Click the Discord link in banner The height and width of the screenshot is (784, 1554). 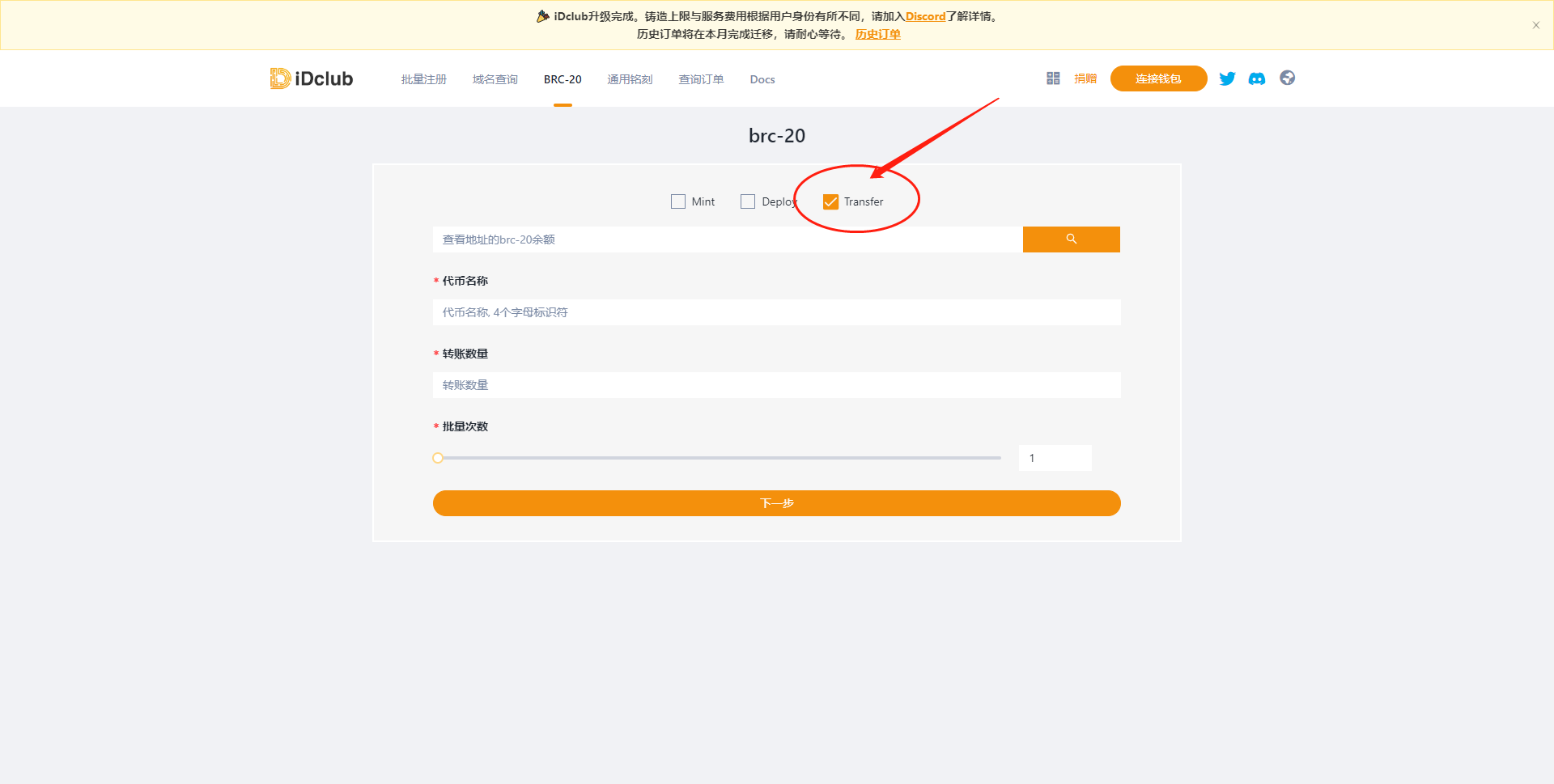[x=925, y=16]
